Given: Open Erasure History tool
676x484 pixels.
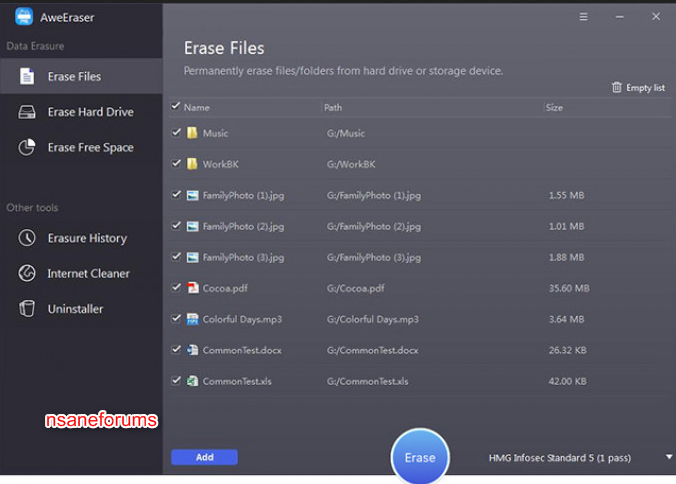Looking at the screenshot, I should pos(81,238).
